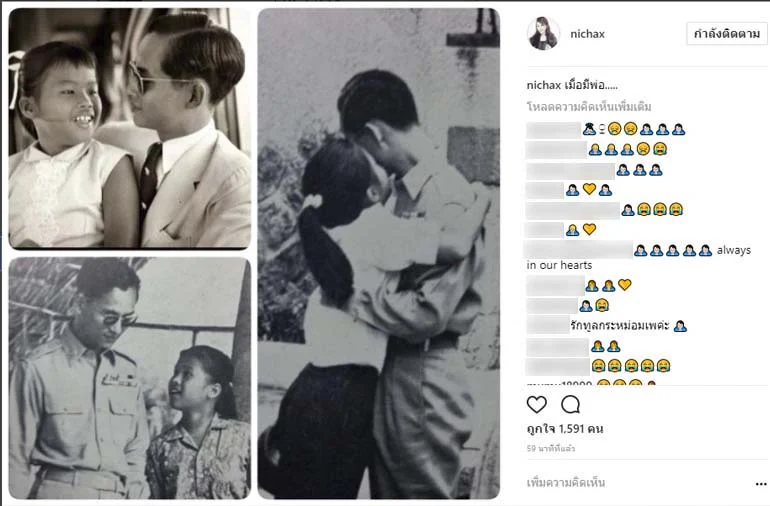The image size is (770, 506).
Task: Click the yellow heart emoji in fourth comment
Action: (589, 189)
